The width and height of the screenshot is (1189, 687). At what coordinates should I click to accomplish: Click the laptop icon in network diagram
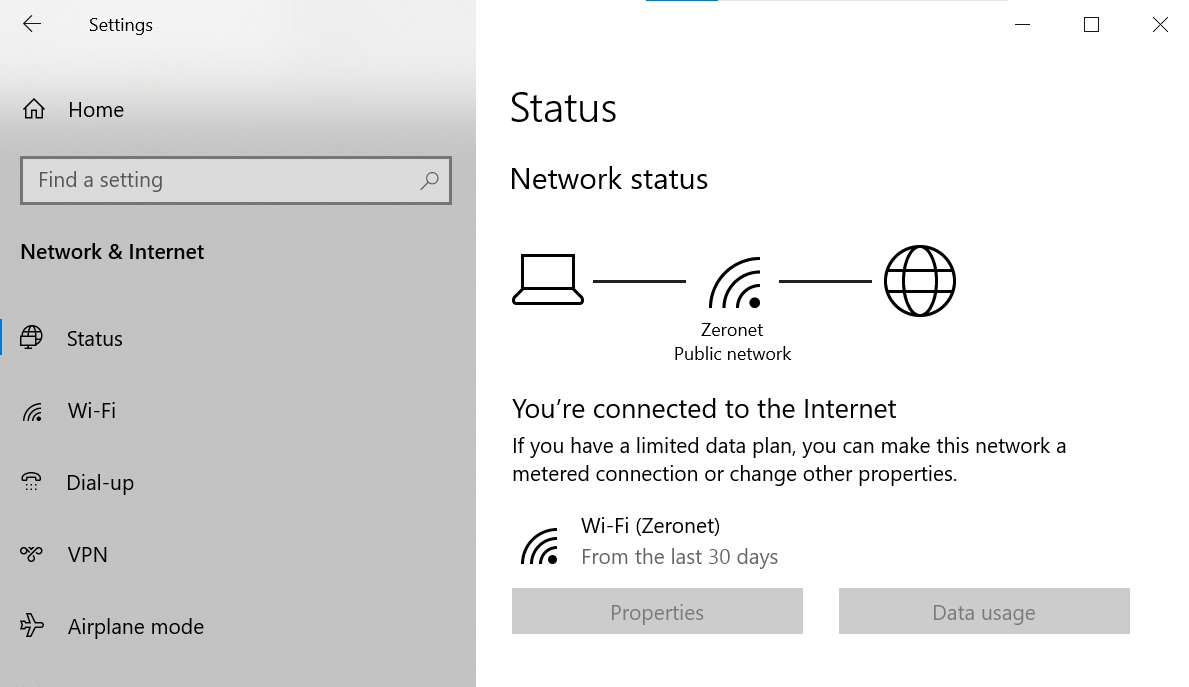(547, 280)
